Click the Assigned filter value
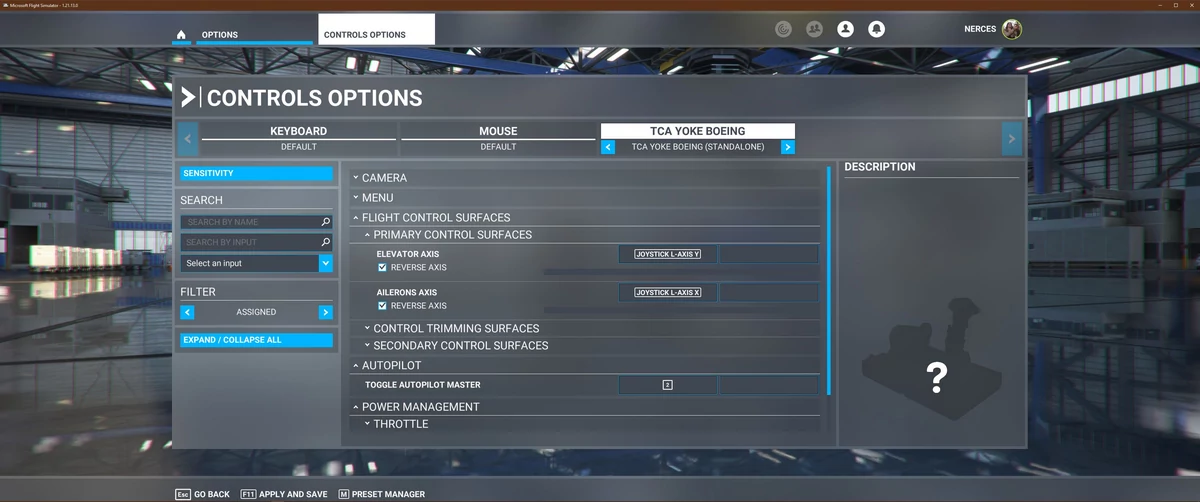 256,312
